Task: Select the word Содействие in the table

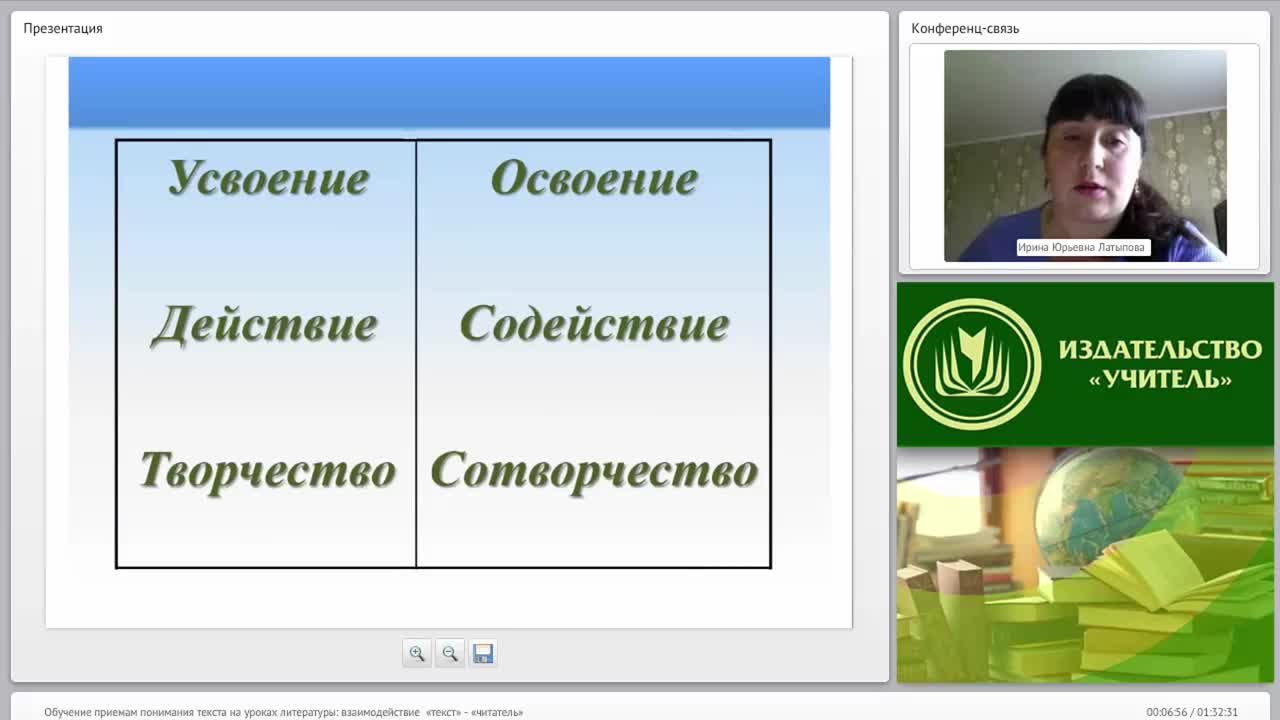Action: click(594, 325)
